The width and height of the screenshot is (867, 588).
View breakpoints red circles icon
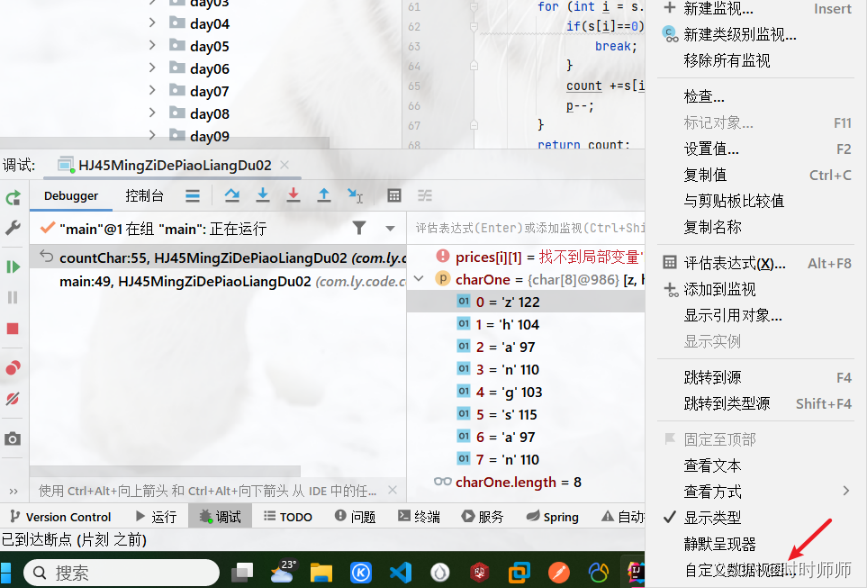(13, 368)
